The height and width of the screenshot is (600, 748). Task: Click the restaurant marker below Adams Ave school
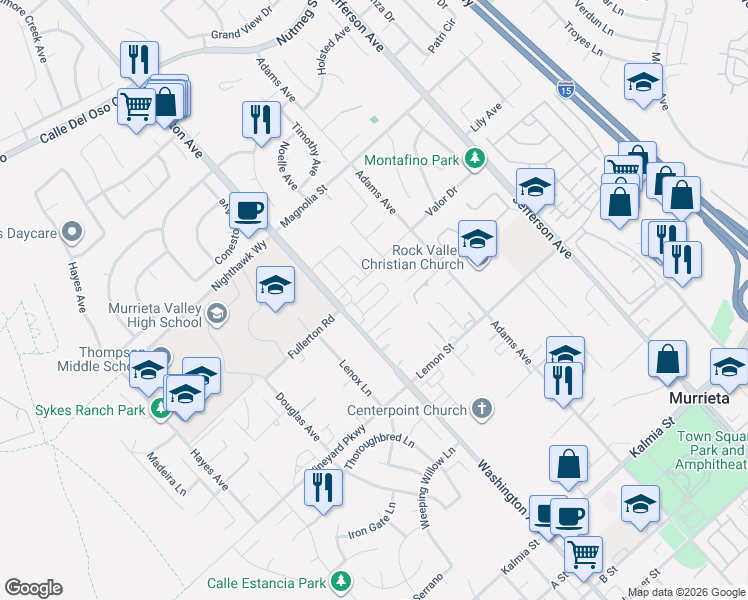[563, 381]
